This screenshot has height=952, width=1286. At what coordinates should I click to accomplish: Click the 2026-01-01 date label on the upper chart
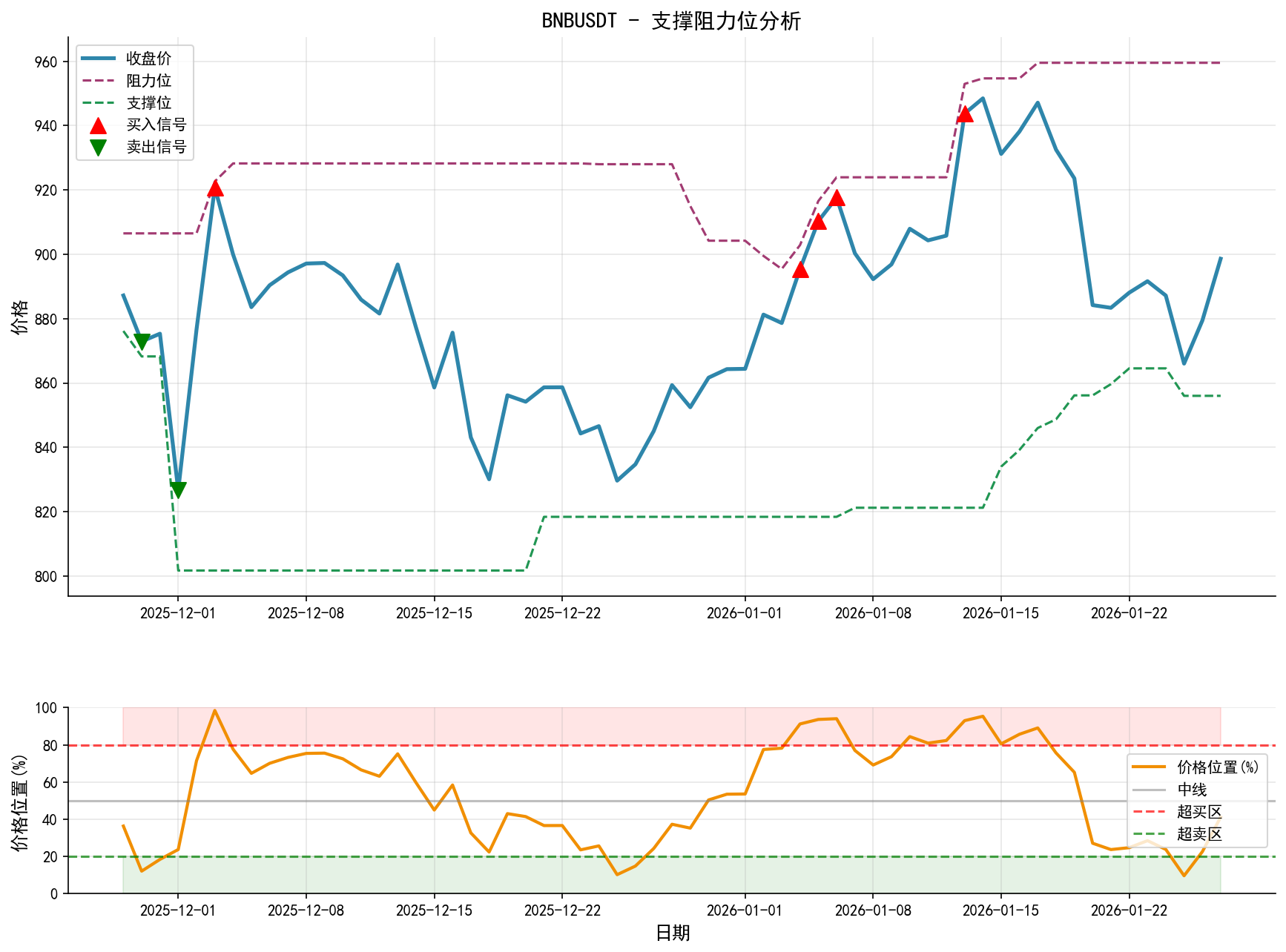click(745, 613)
